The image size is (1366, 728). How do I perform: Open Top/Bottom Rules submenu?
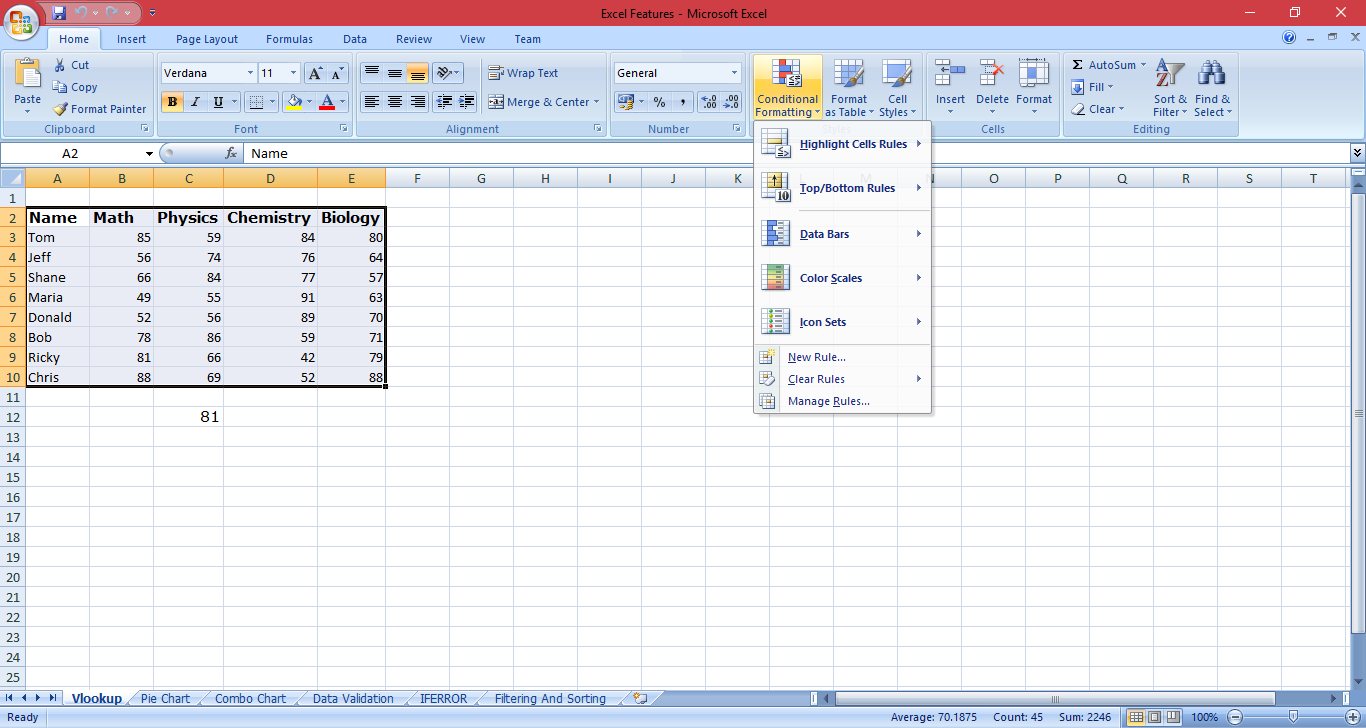(842, 188)
